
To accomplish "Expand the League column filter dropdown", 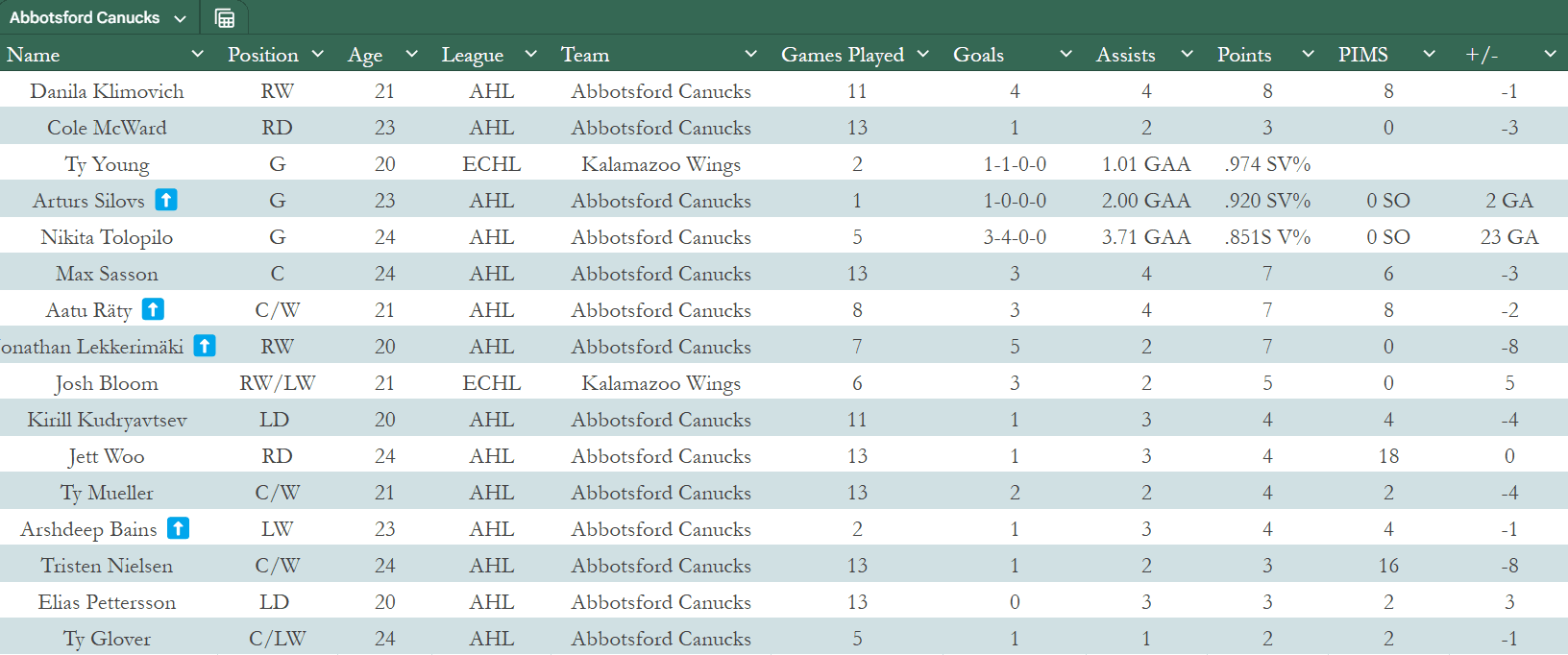I will [531, 54].
